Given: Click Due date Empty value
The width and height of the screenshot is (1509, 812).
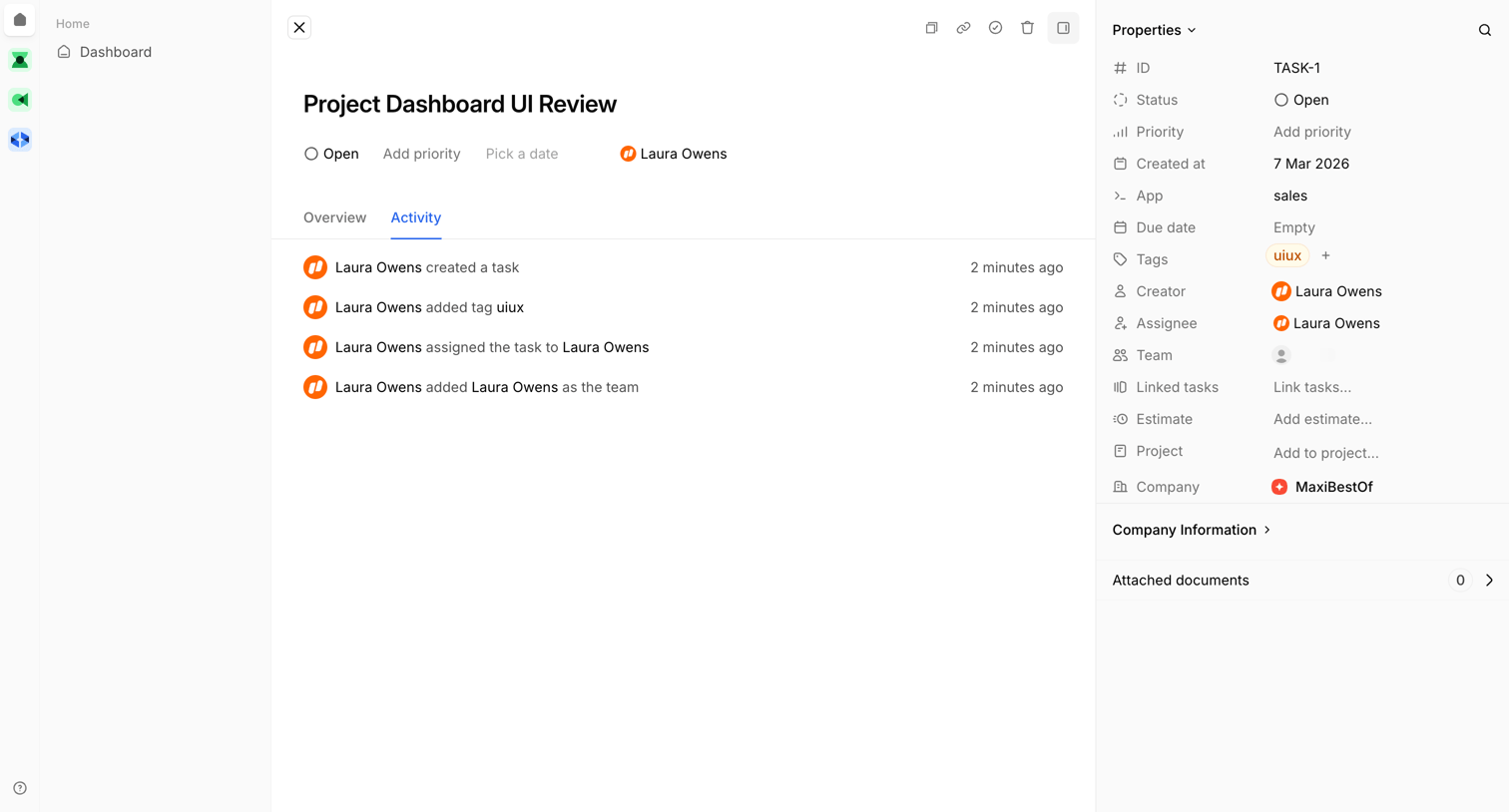Looking at the screenshot, I should click(1293, 227).
